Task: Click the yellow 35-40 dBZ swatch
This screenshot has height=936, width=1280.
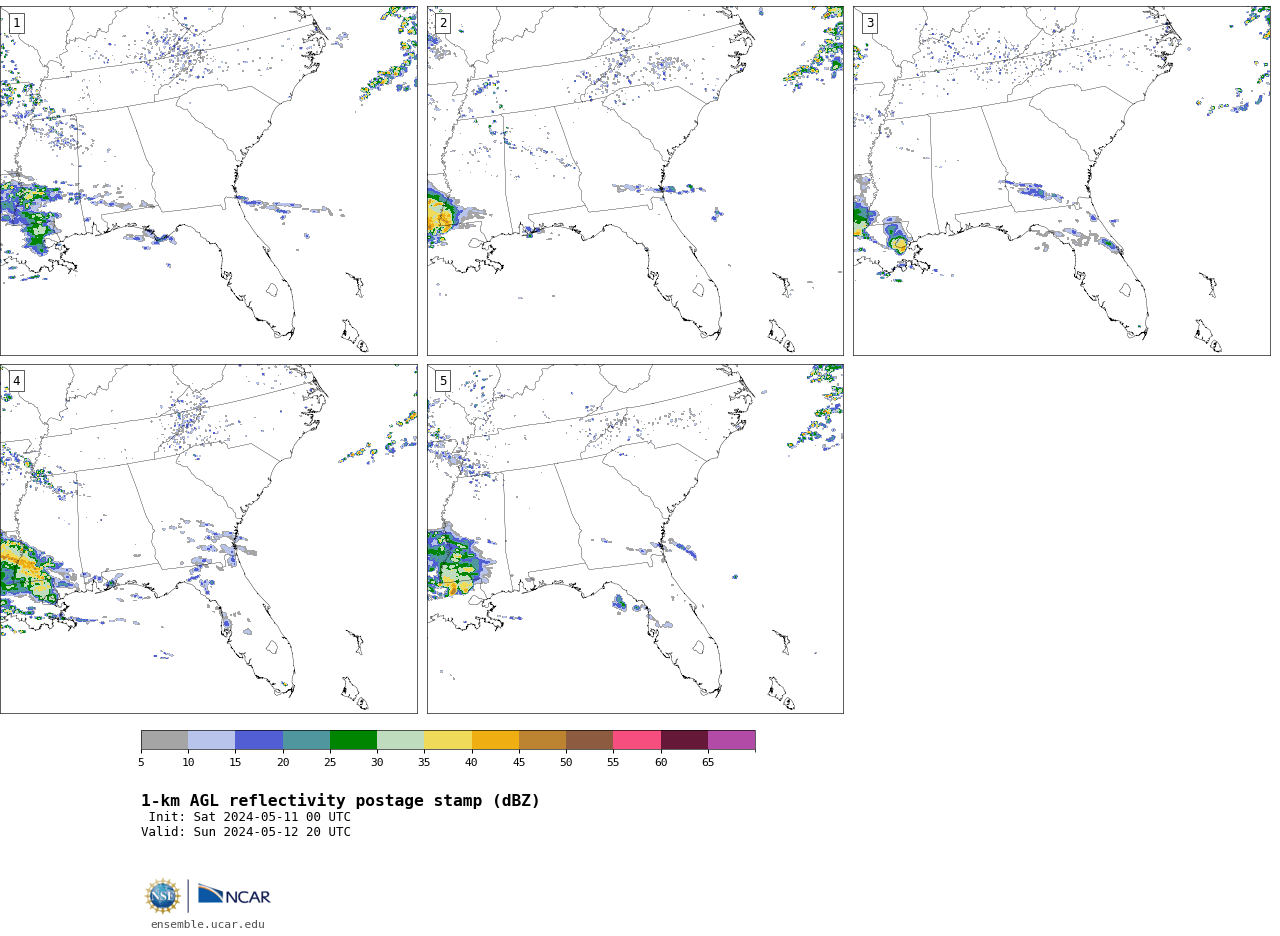Action: (x=448, y=740)
